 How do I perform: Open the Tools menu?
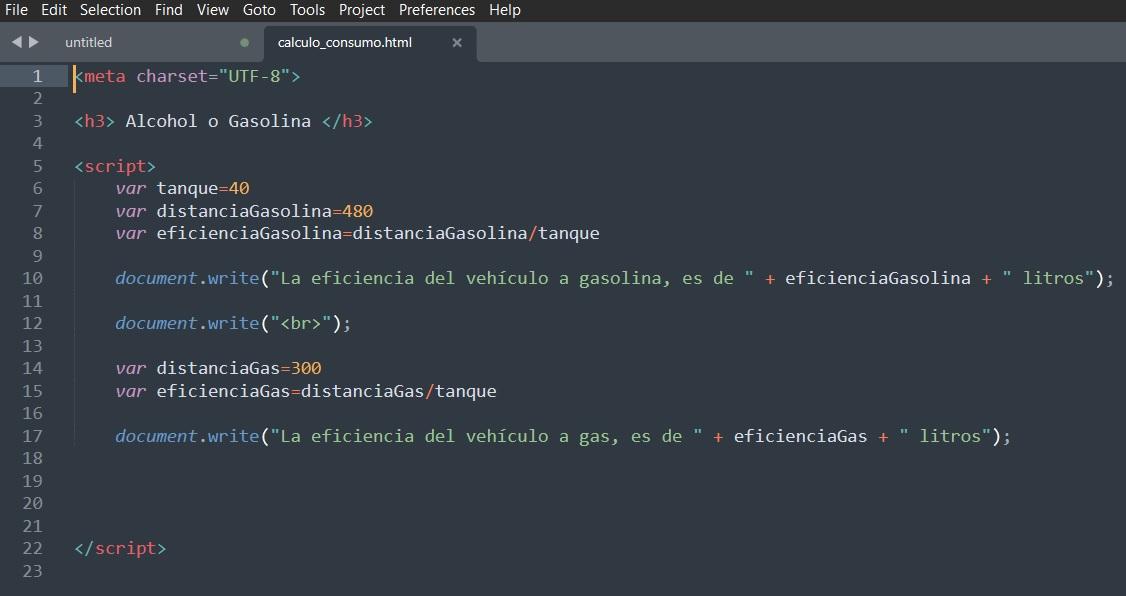(x=307, y=10)
